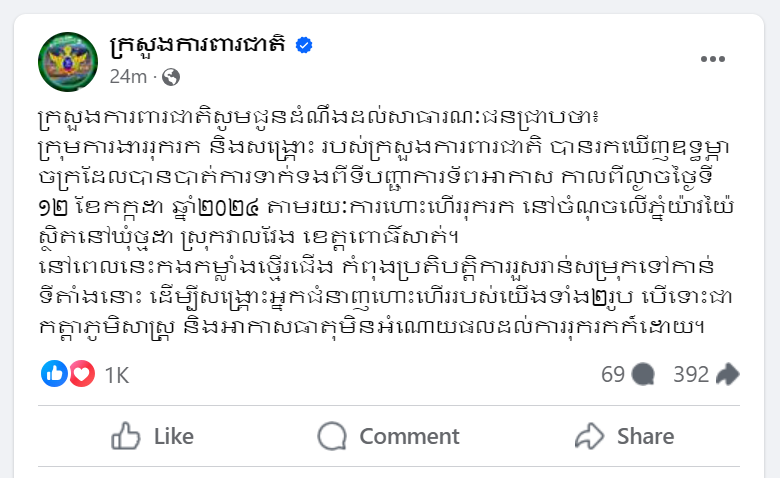780x478 pixels.
Task: Click the thumbs-up outline icon to like
Action: pos(125,436)
